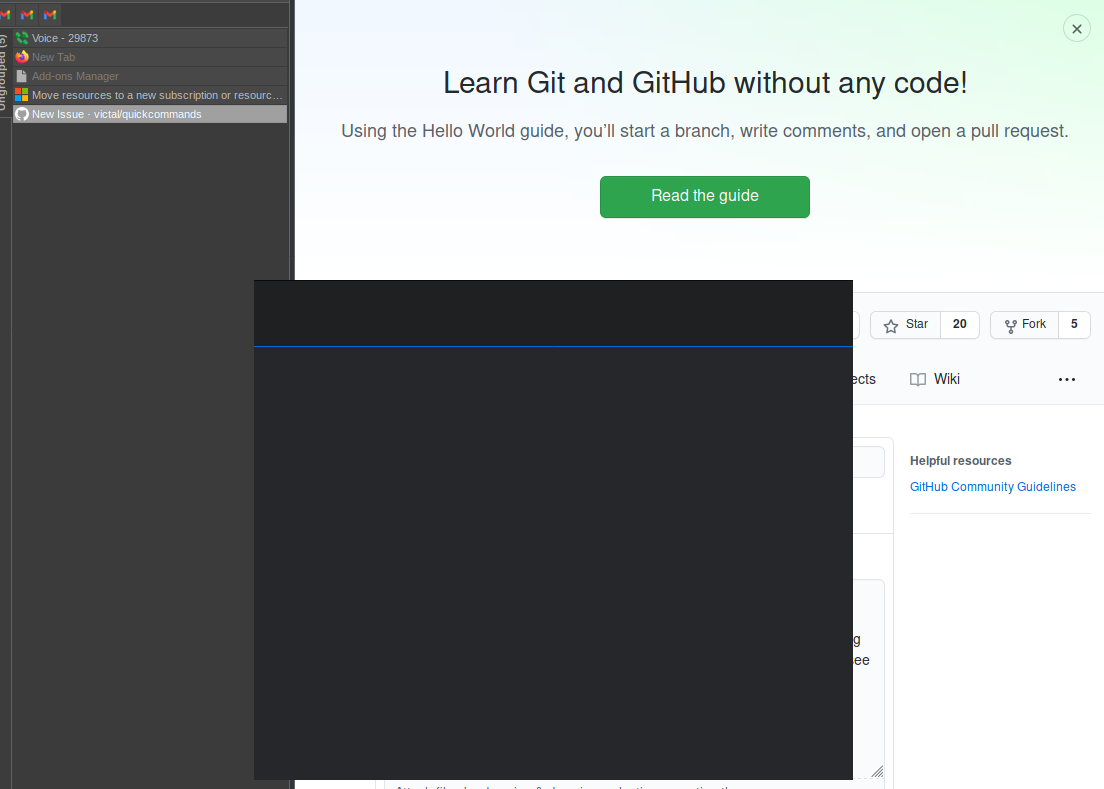Viewport: 1104px width, 789px height.
Task: Click the star icon in Star button
Action: [x=891, y=325]
